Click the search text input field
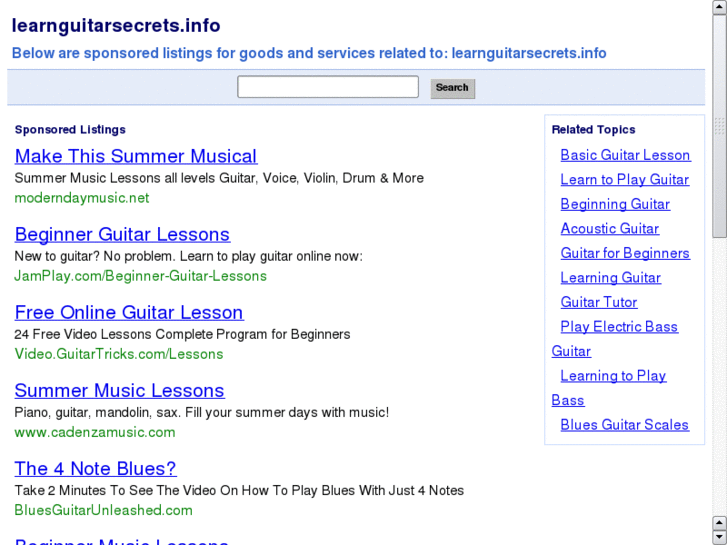 click(328, 87)
